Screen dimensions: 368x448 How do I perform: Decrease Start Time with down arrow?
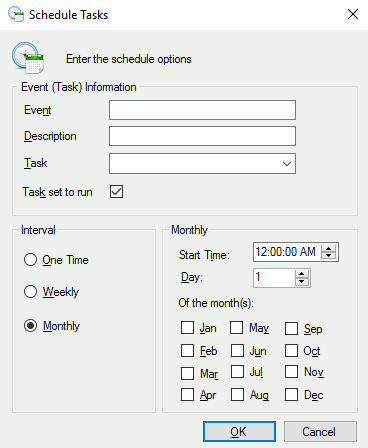point(328,255)
